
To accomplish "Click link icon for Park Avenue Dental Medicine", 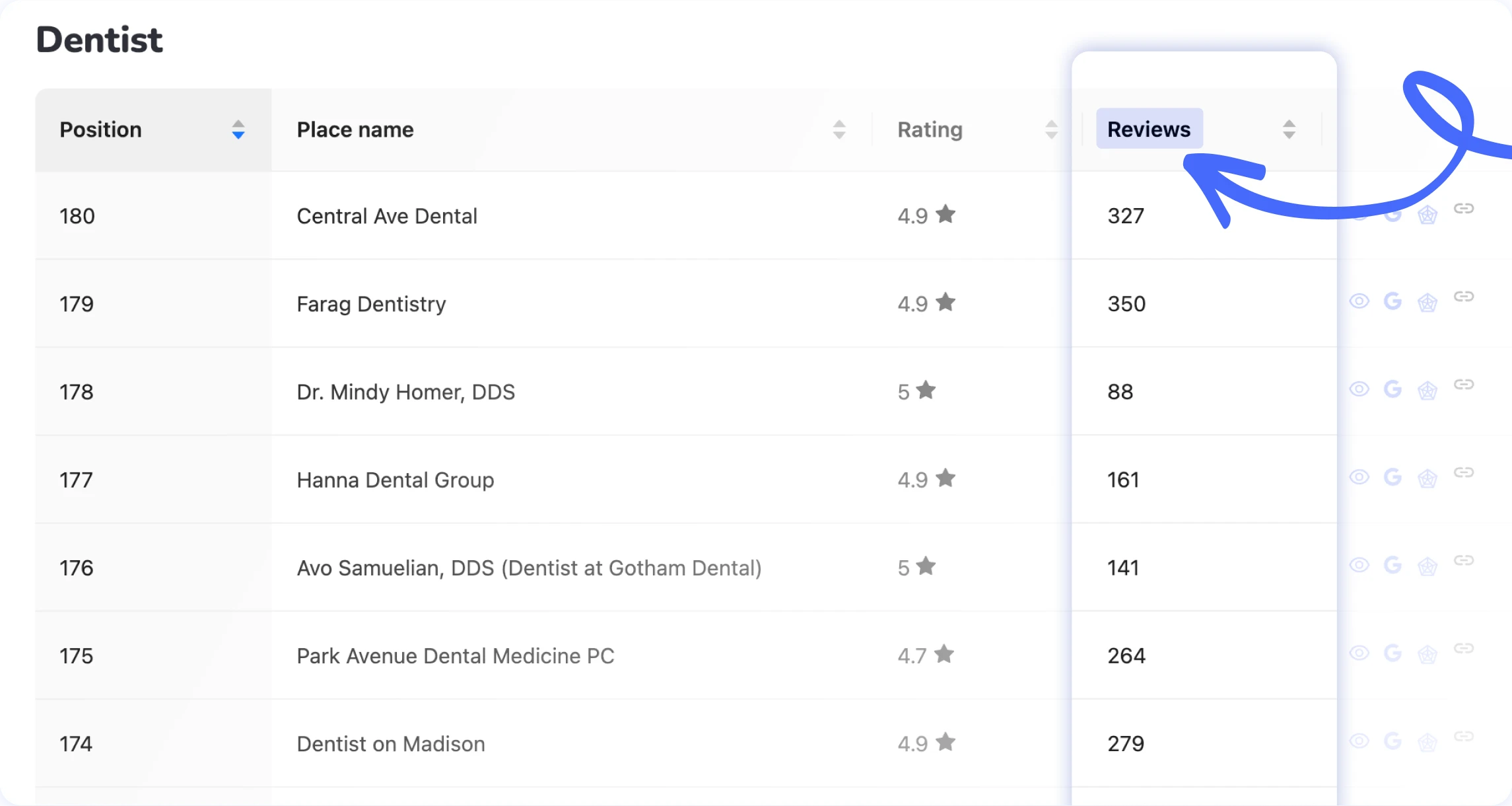I will [x=1464, y=648].
